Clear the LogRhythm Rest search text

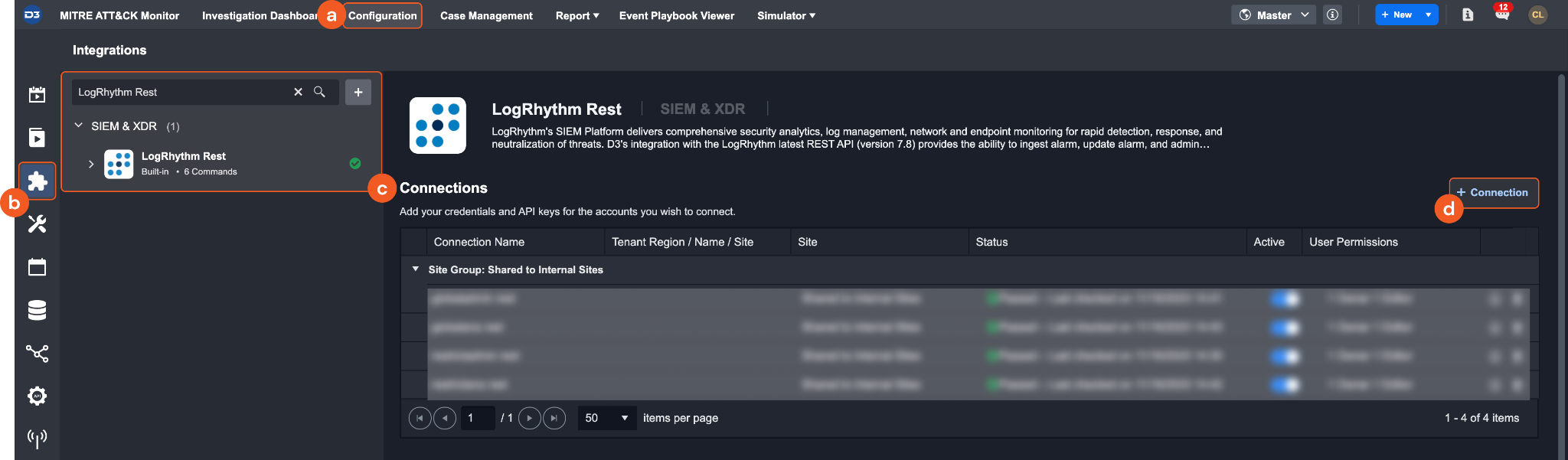point(298,92)
